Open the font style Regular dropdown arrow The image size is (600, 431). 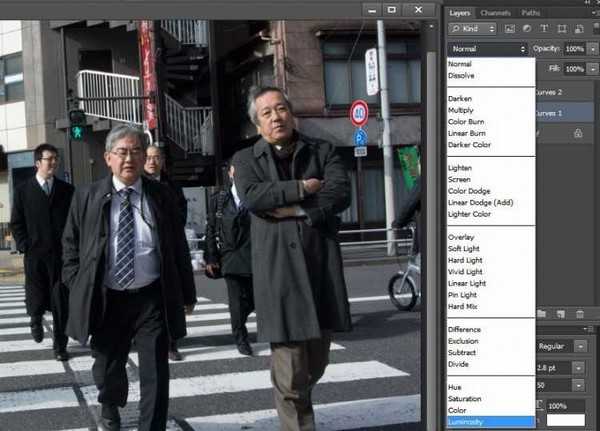pos(580,346)
